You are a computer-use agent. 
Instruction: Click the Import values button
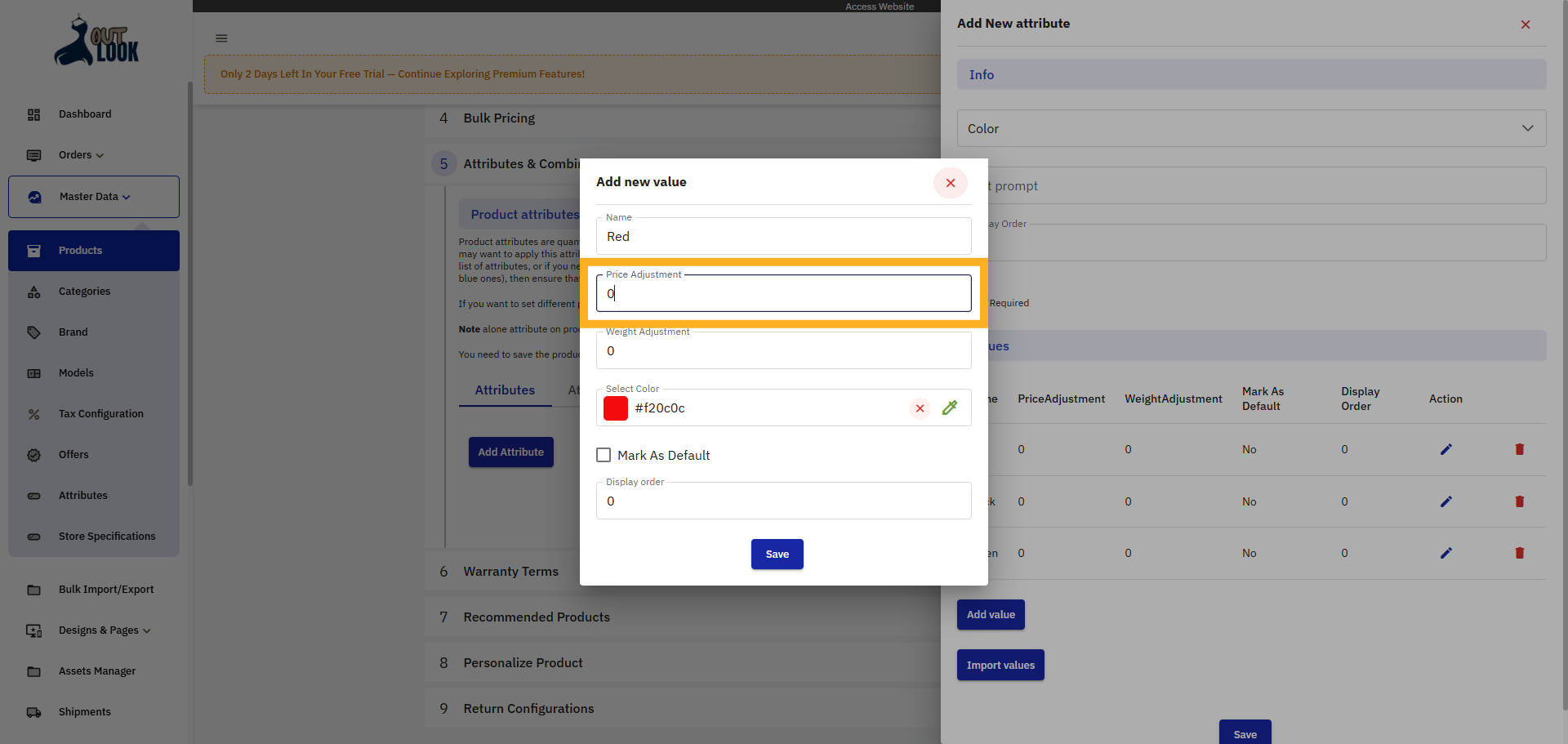point(1000,665)
